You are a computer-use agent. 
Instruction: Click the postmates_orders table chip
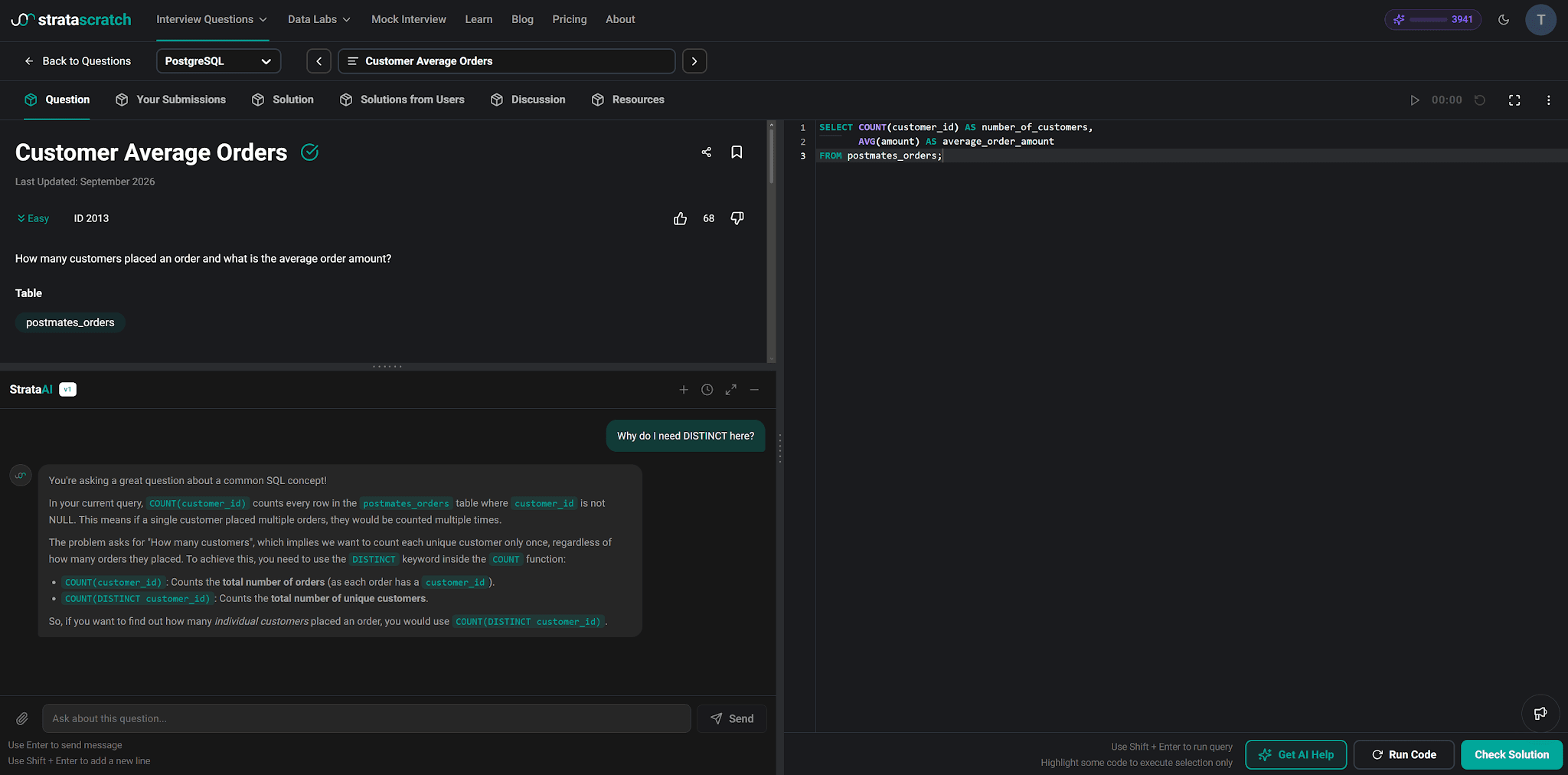click(70, 322)
